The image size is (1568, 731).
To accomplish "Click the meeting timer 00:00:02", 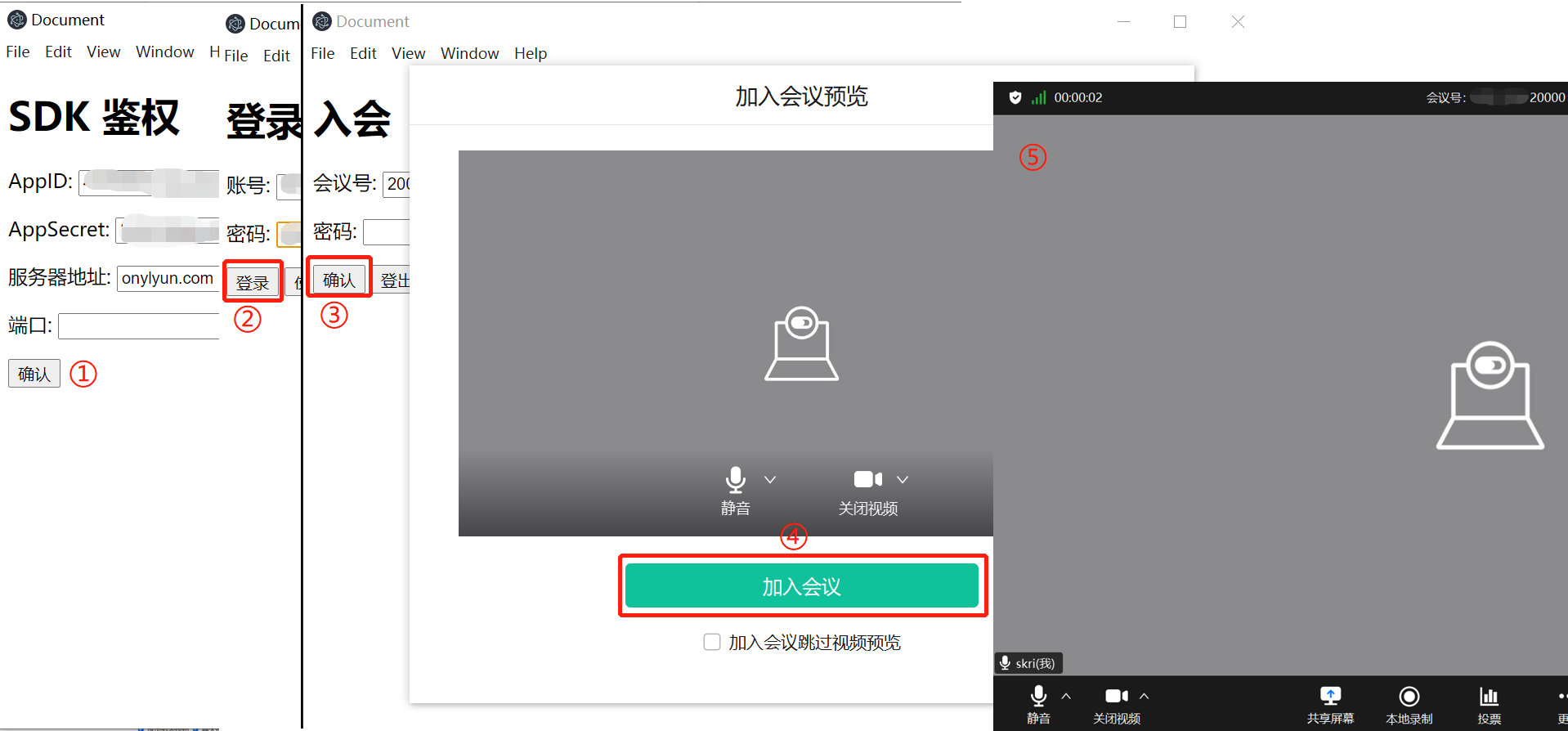I will (1077, 97).
